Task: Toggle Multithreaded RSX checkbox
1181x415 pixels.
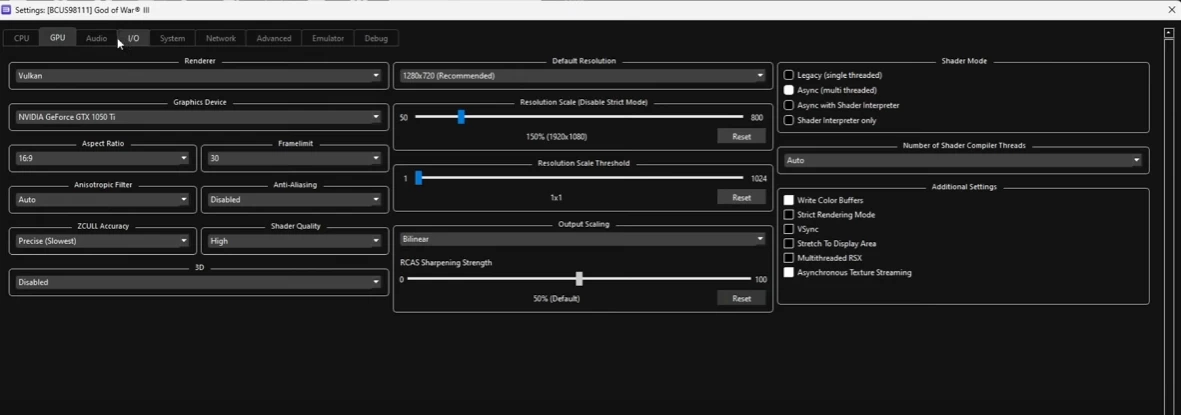Action: tap(789, 258)
